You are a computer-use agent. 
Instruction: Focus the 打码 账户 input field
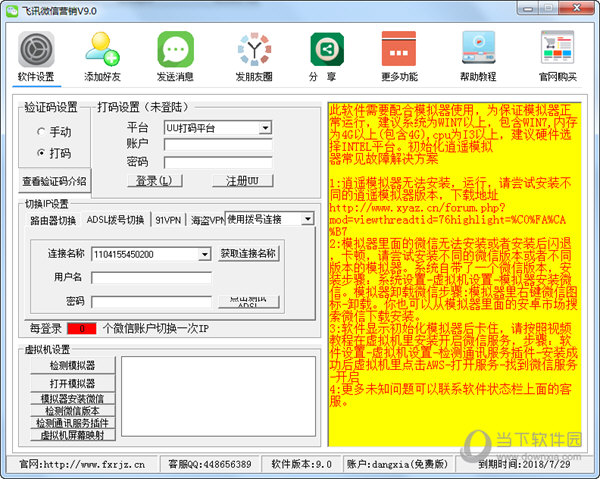click(x=218, y=145)
